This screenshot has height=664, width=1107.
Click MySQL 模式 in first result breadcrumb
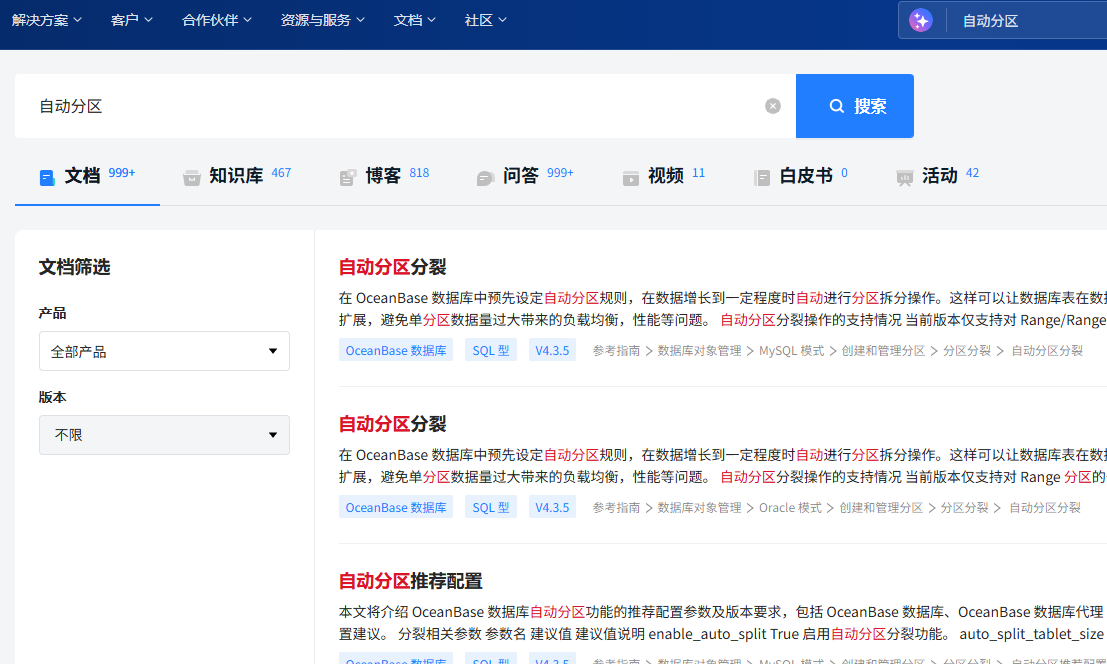point(791,351)
